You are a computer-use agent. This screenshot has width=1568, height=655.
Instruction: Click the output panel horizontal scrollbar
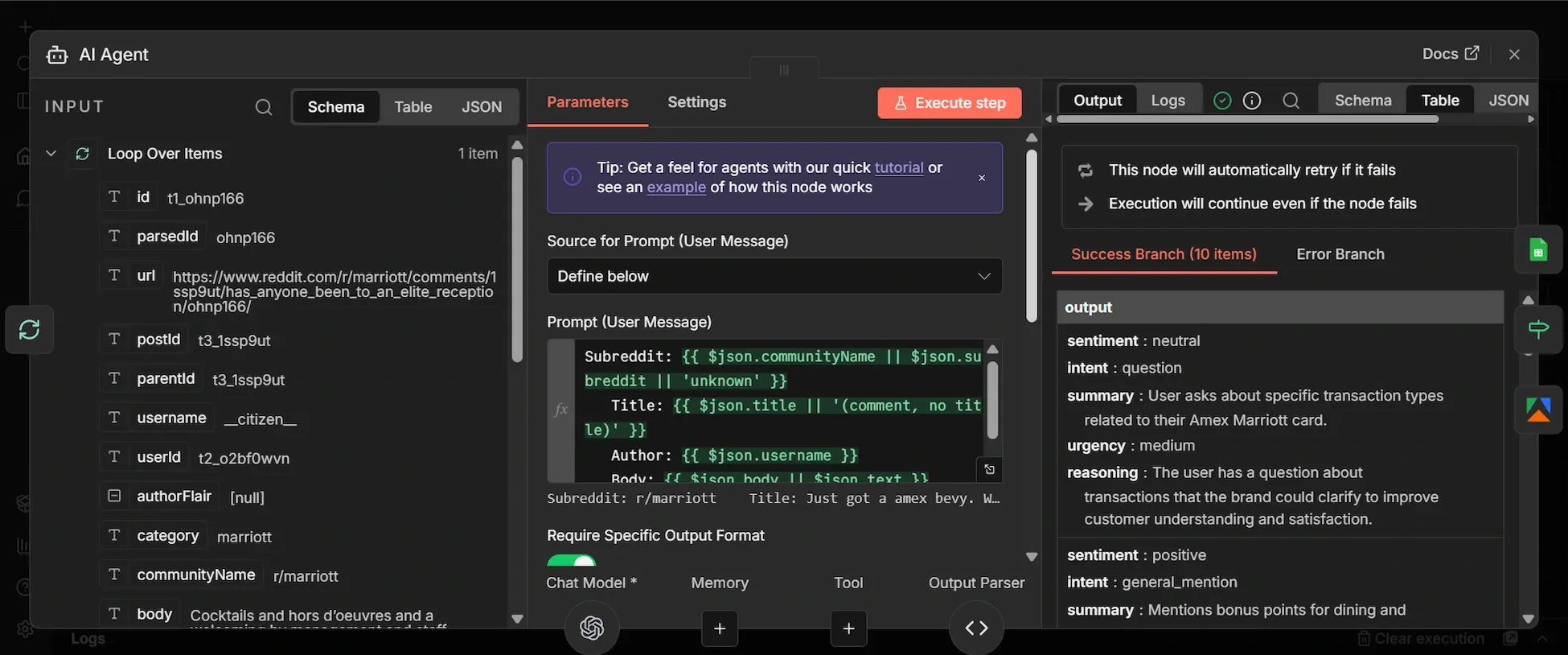1247,119
